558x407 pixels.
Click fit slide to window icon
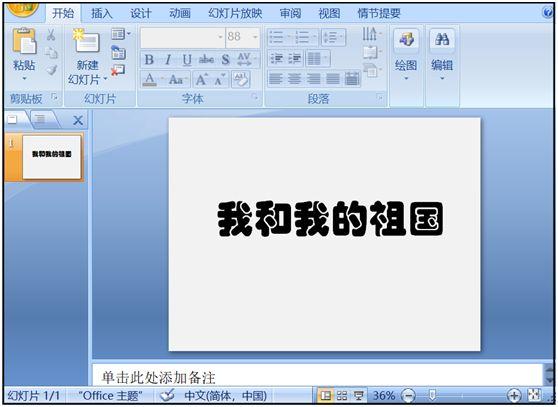coord(534,395)
